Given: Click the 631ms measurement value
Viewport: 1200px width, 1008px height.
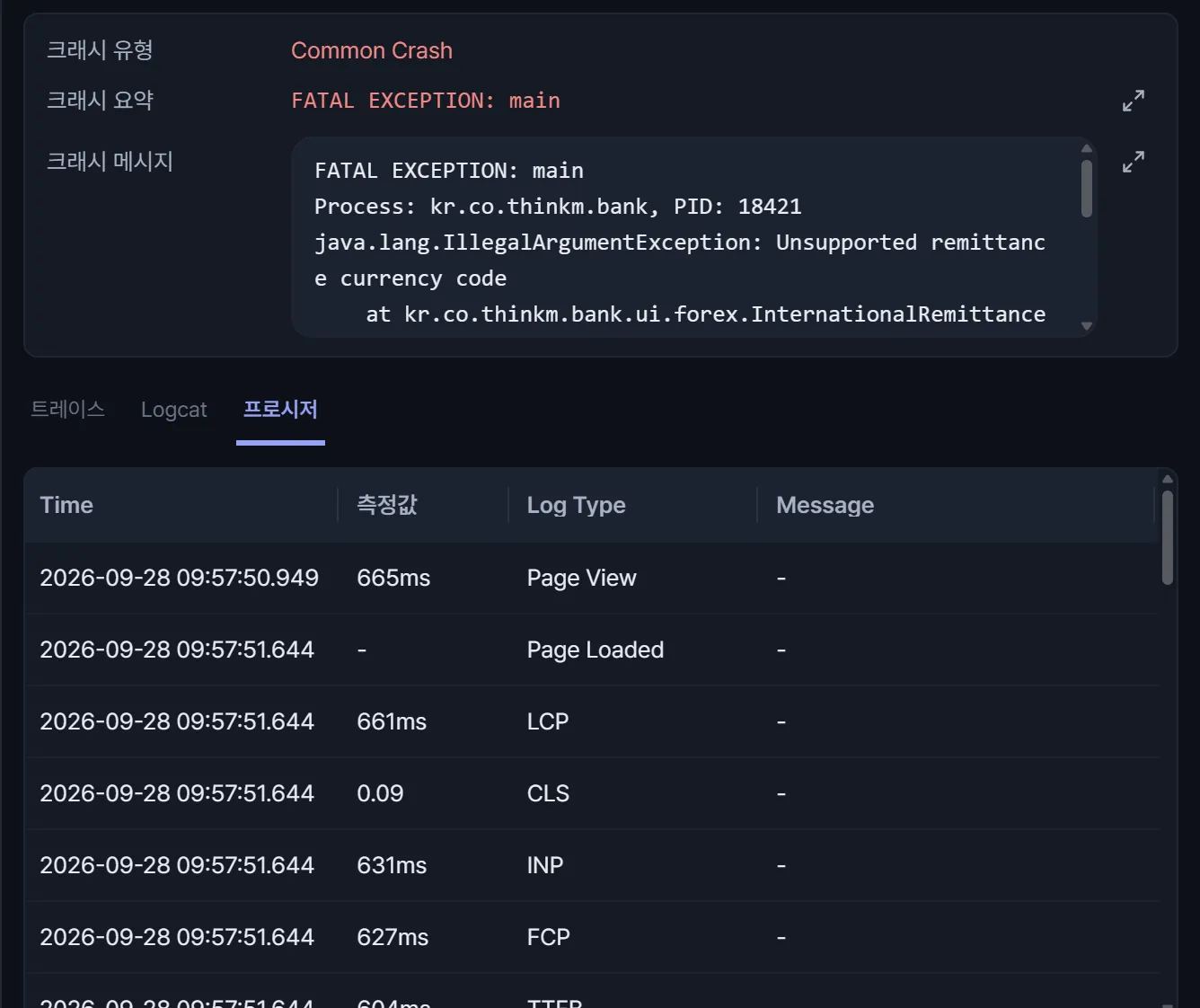Looking at the screenshot, I should pyautogui.click(x=392, y=865).
